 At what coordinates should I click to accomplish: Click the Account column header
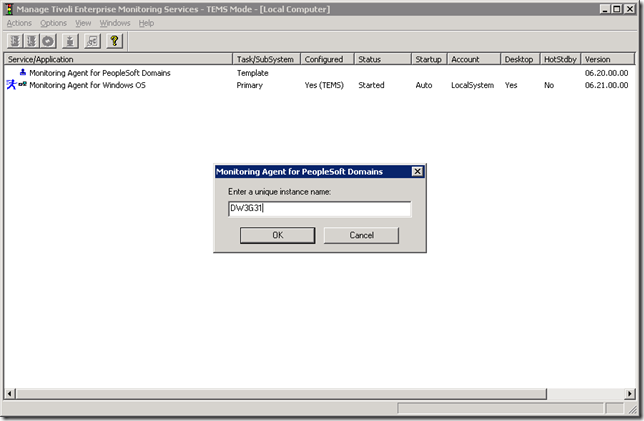point(474,59)
